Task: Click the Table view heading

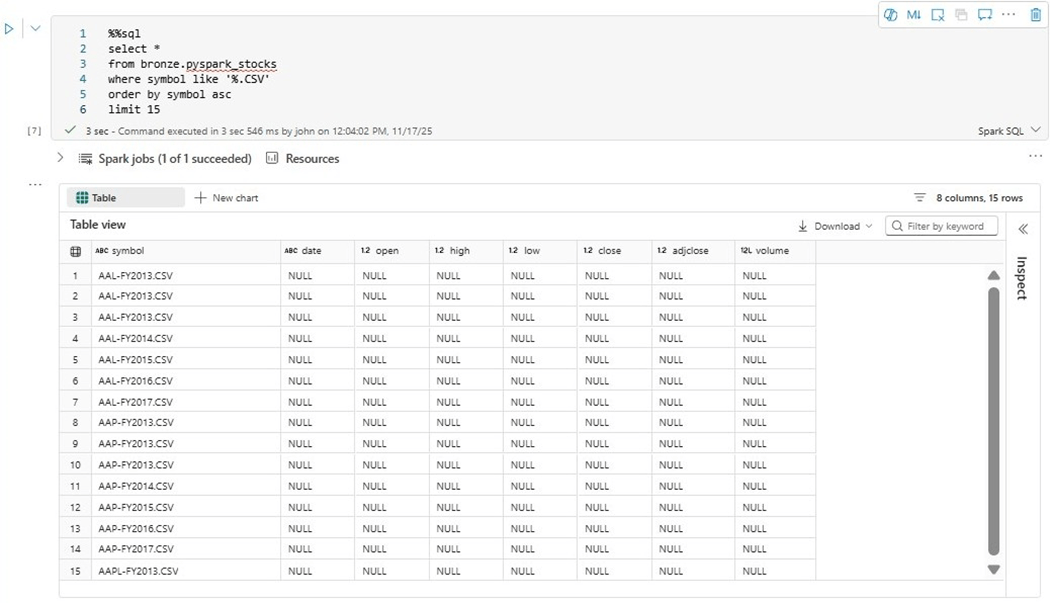Action: [98, 224]
